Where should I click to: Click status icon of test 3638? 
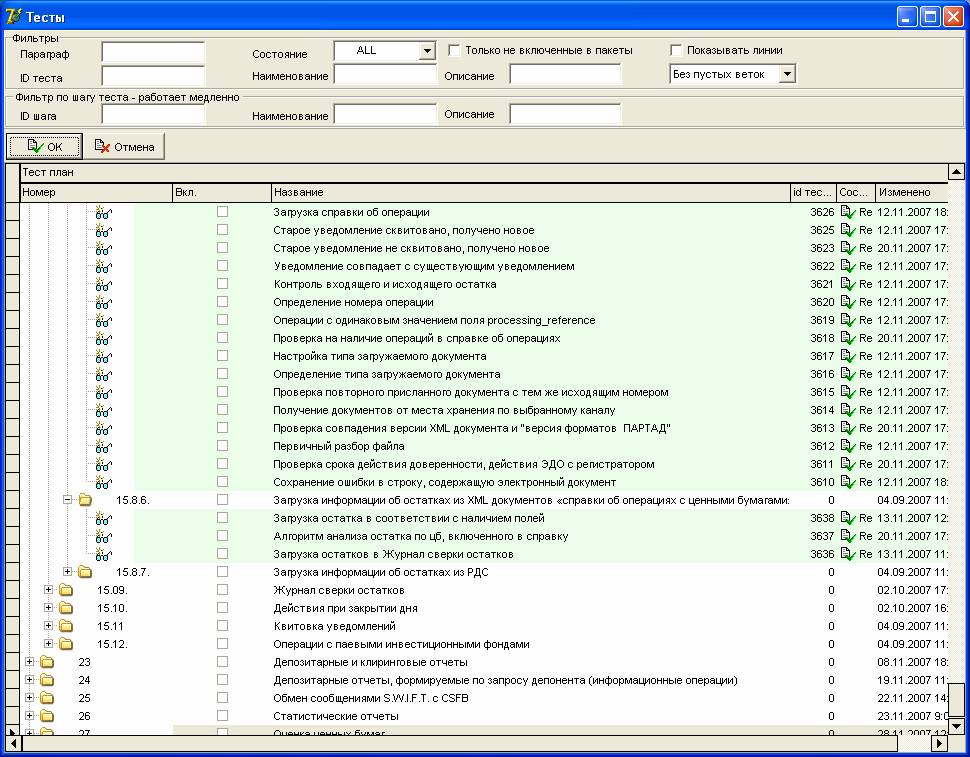pos(848,518)
